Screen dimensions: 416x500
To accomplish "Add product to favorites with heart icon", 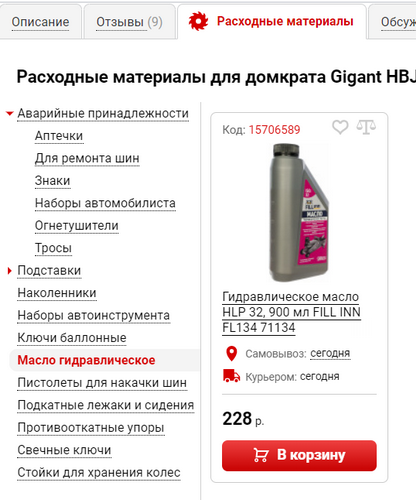I will click(x=340, y=127).
